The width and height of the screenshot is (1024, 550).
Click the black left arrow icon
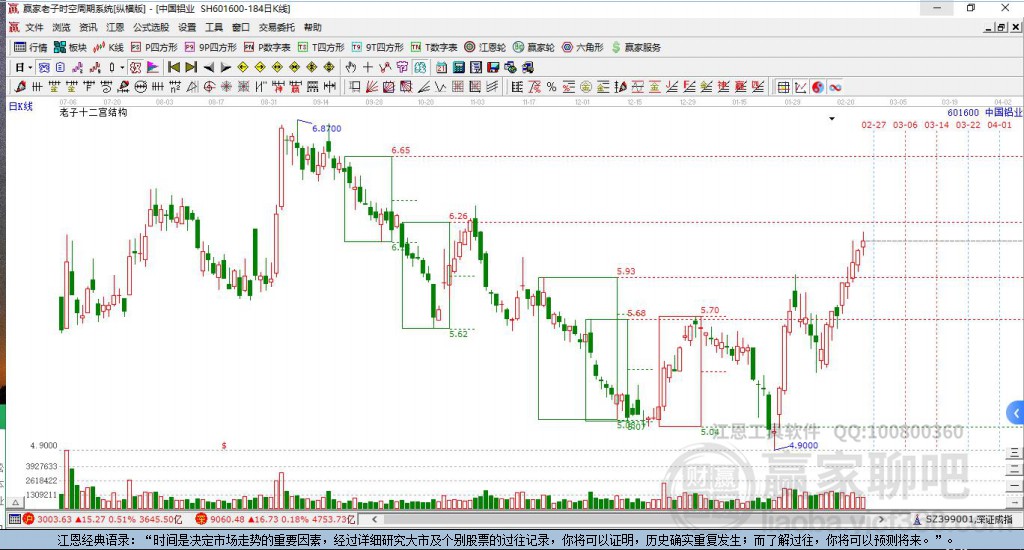[x=208, y=67]
